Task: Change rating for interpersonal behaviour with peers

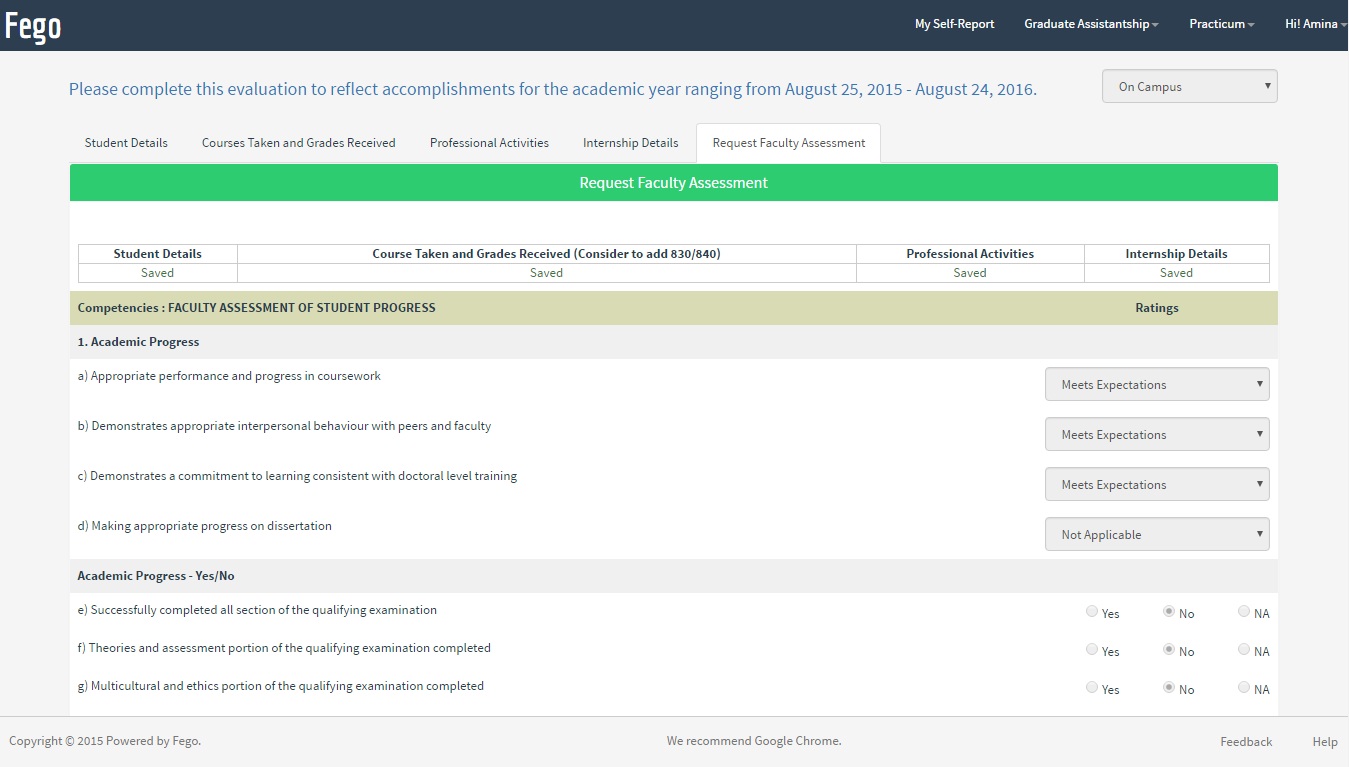Action: [1156, 435]
